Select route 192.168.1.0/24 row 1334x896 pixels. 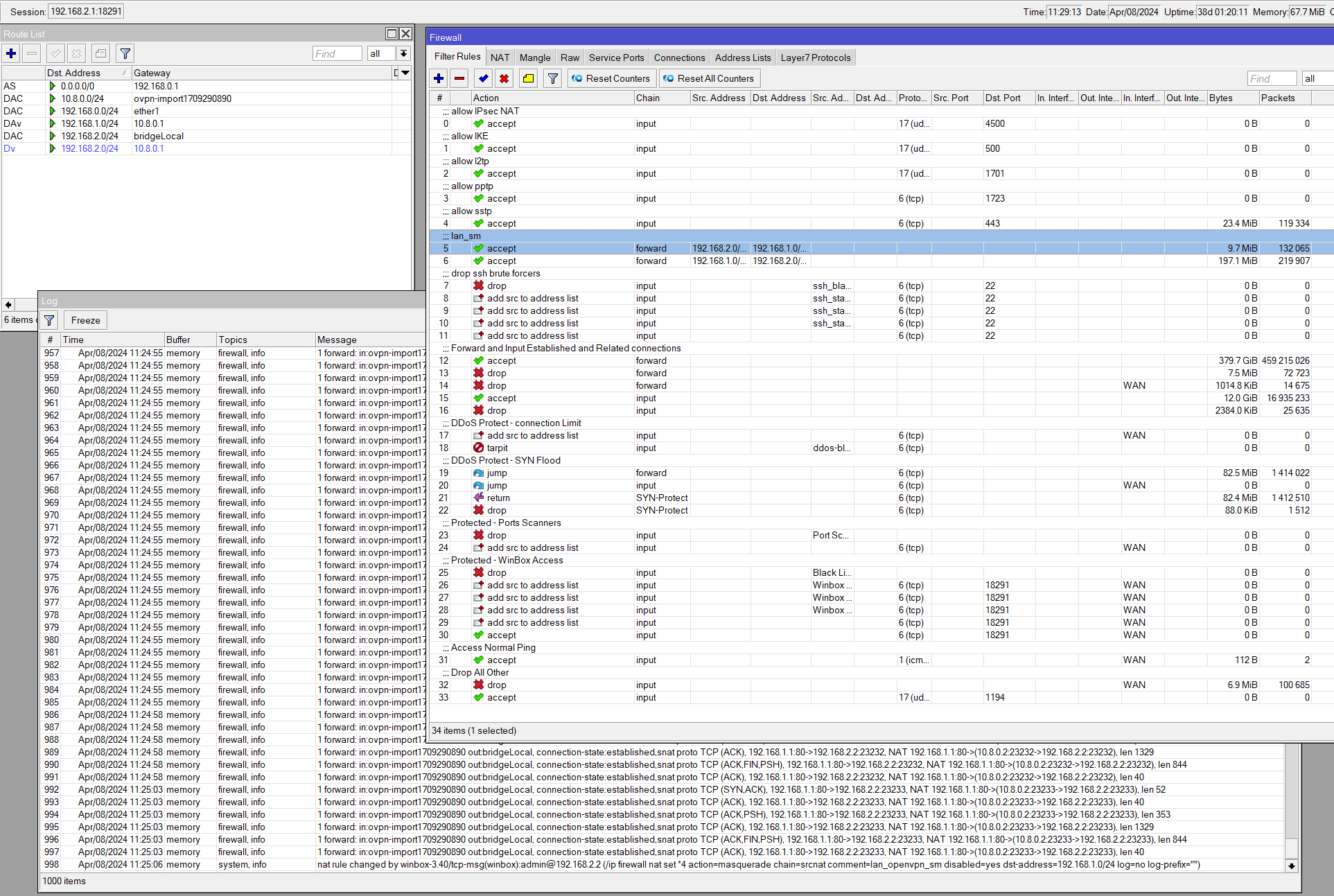[207, 124]
